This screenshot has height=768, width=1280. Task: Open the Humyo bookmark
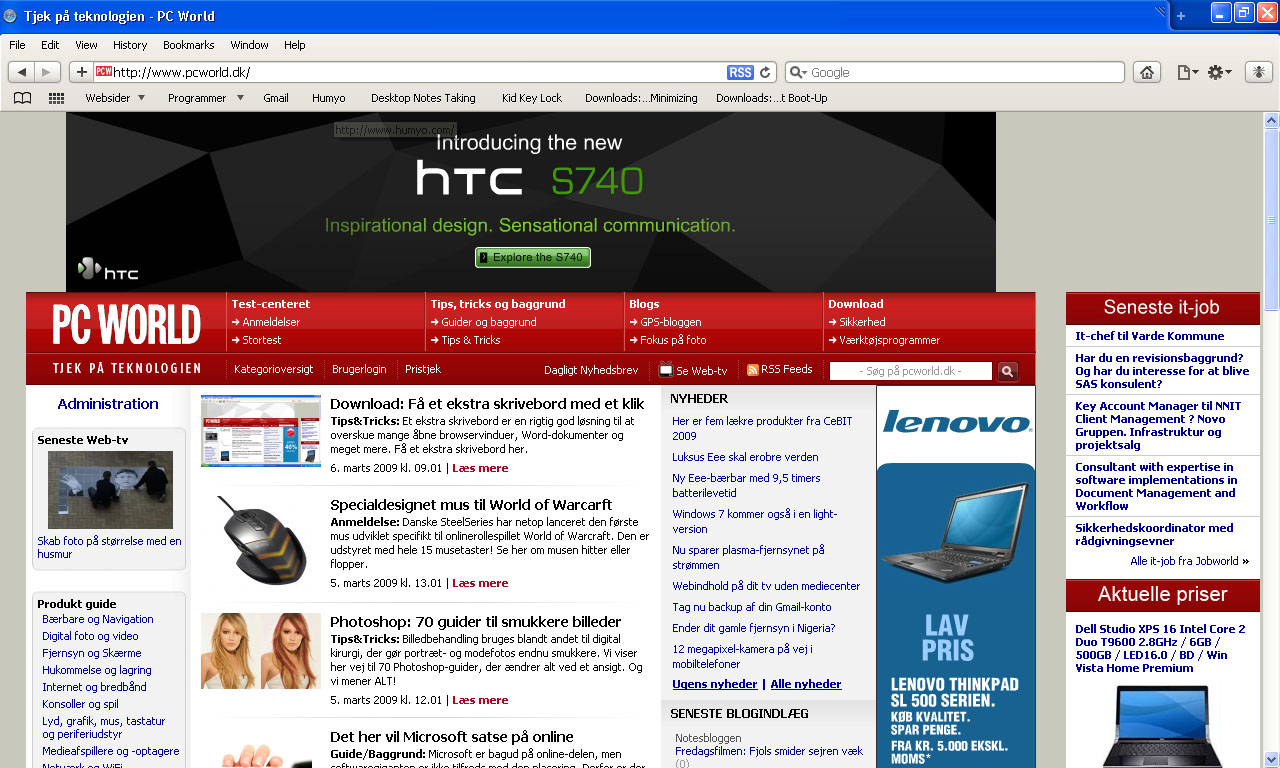click(x=329, y=98)
